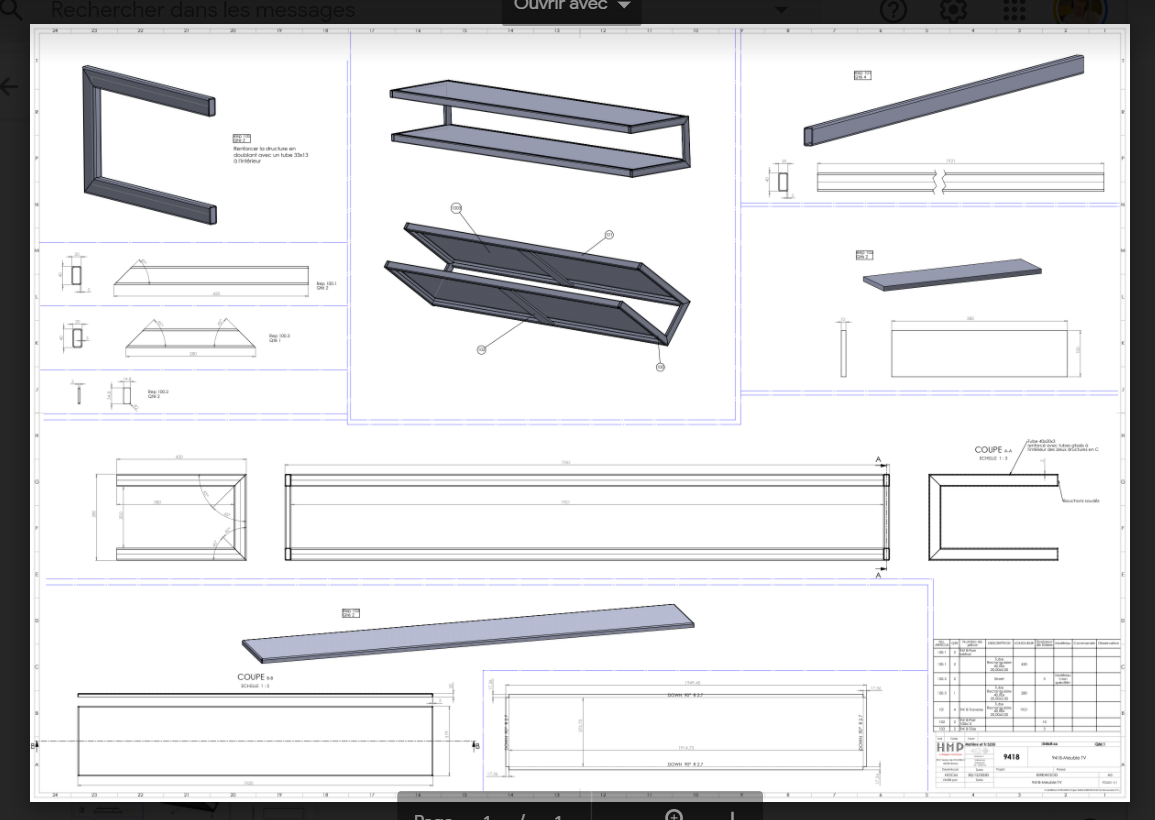
Task: Click the account avatar picture
Action: tap(1080, 11)
